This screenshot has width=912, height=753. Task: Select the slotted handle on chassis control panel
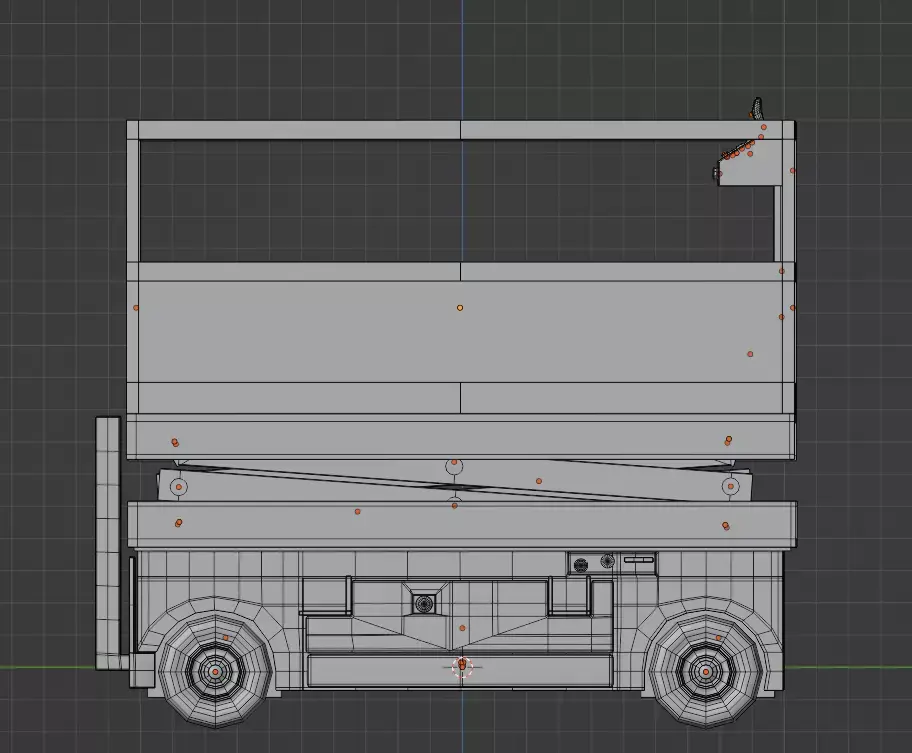639,560
